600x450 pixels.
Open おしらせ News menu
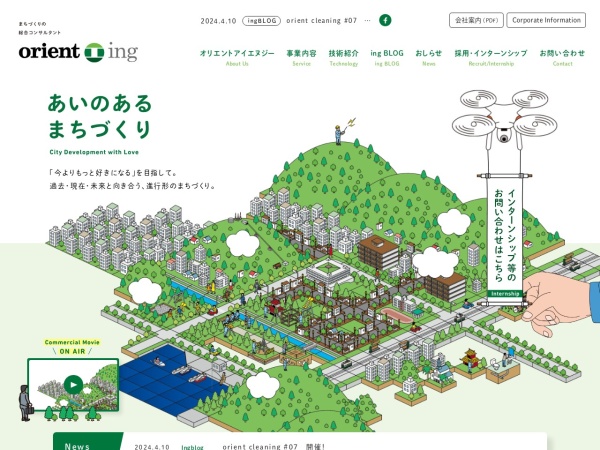429,58
